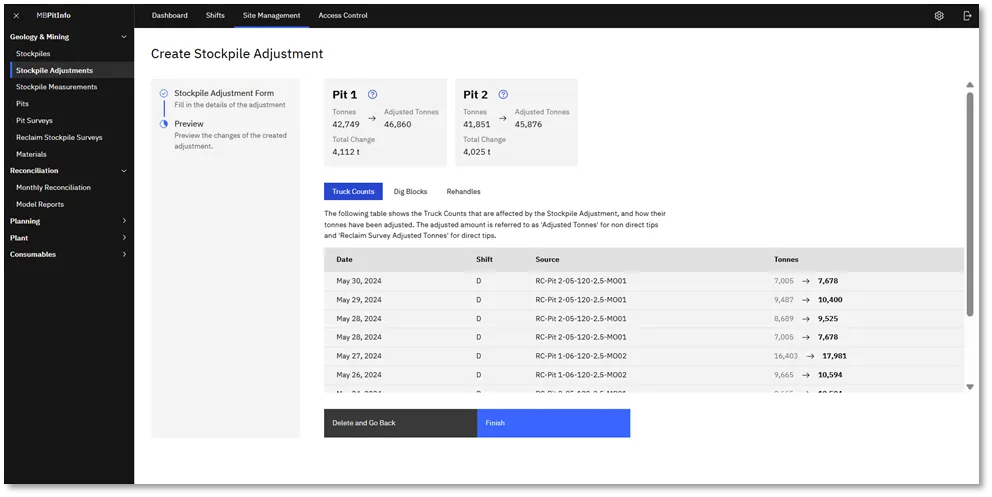Image resolution: width=992 pixels, height=497 pixels.
Task: Click the Pit 1 Adjusted Tonnes 46,860
Action: pos(397,125)
